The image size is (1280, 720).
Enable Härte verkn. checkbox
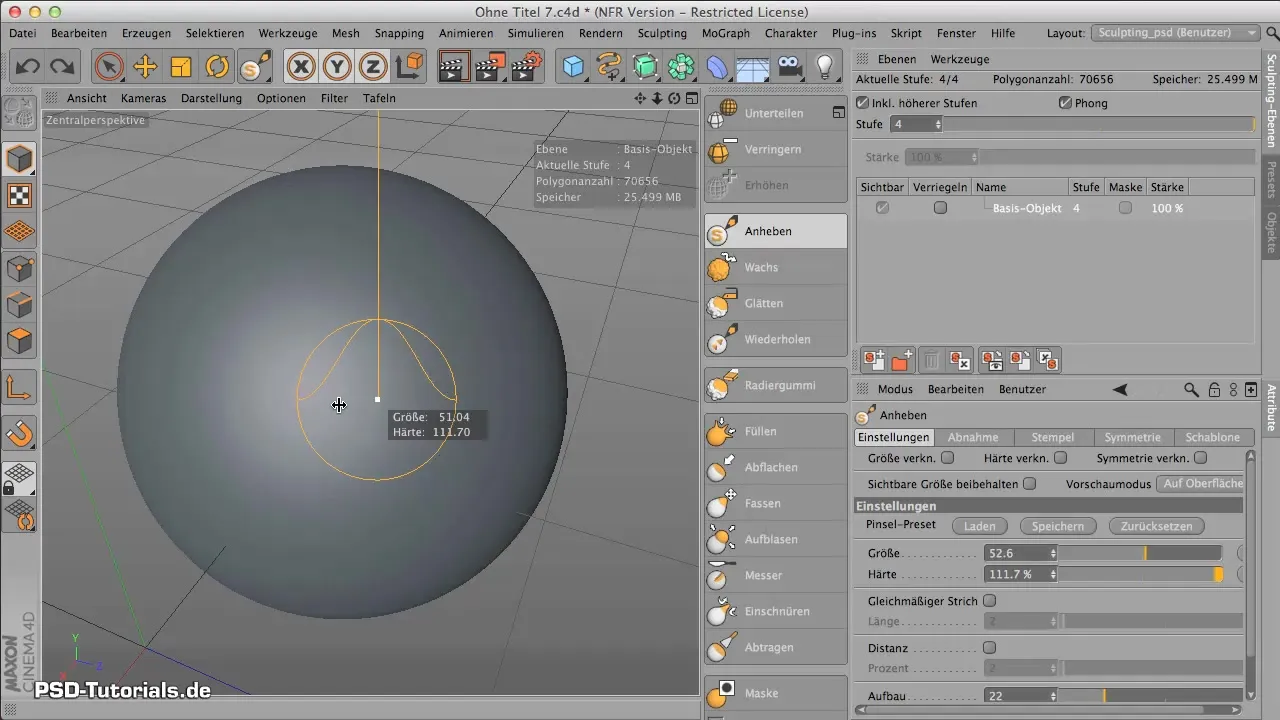pos(1061,458)
